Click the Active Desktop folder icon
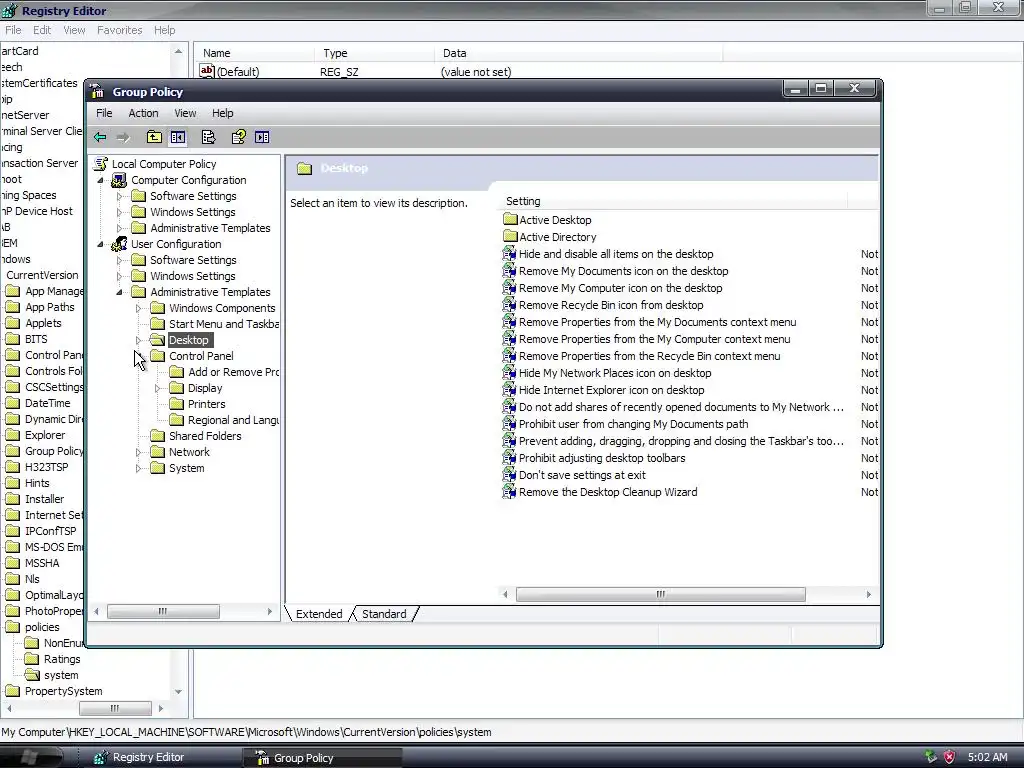This screenshot has height=768, width=1024. coord(510,219)
